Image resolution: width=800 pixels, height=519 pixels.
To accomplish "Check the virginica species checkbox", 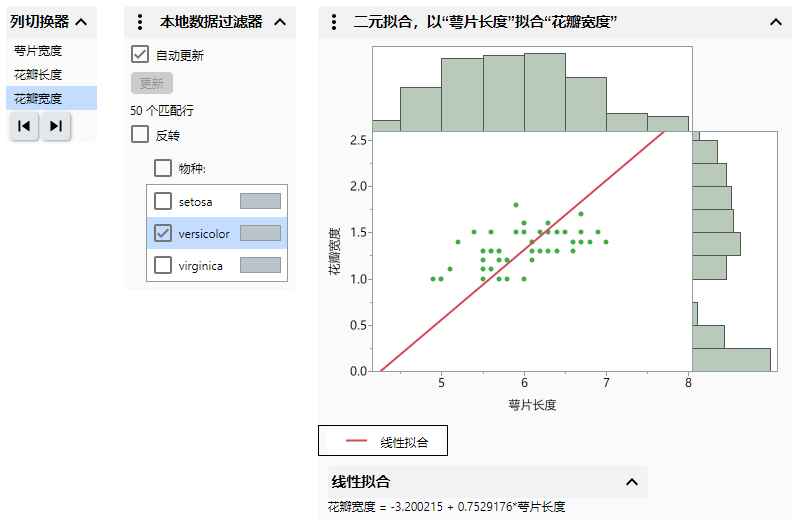I will click(x=163, y=265).
